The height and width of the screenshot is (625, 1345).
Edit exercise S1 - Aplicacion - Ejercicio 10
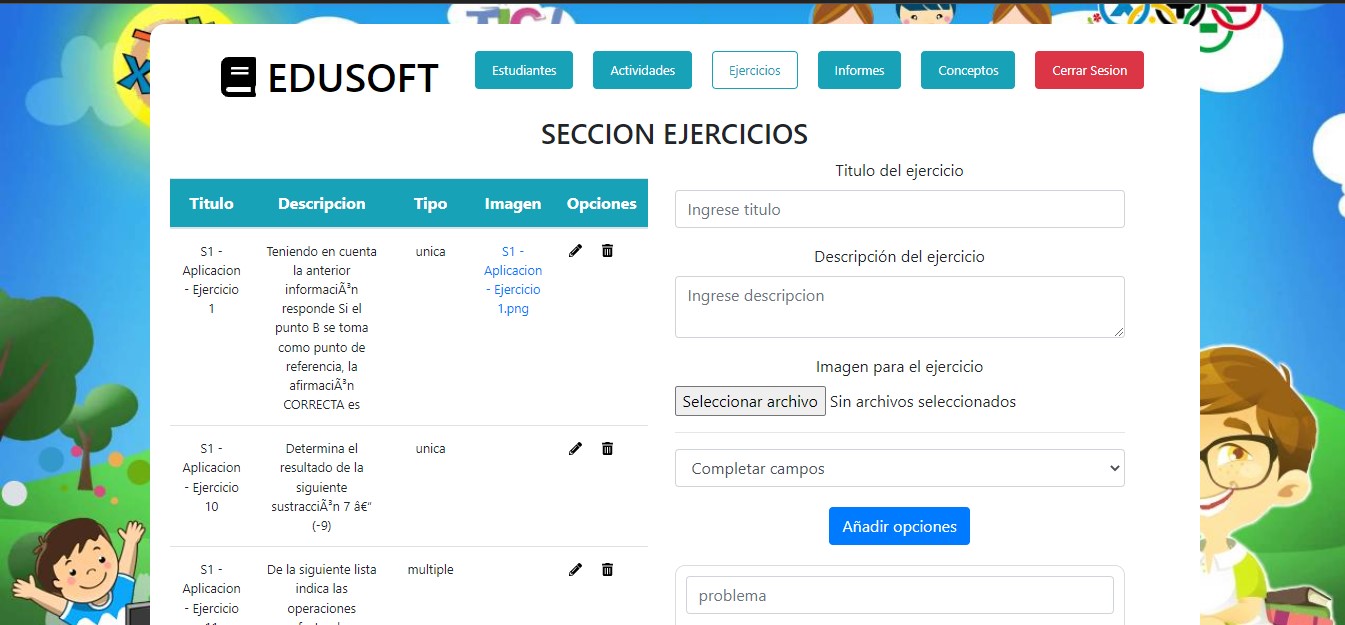coord(575,449)
